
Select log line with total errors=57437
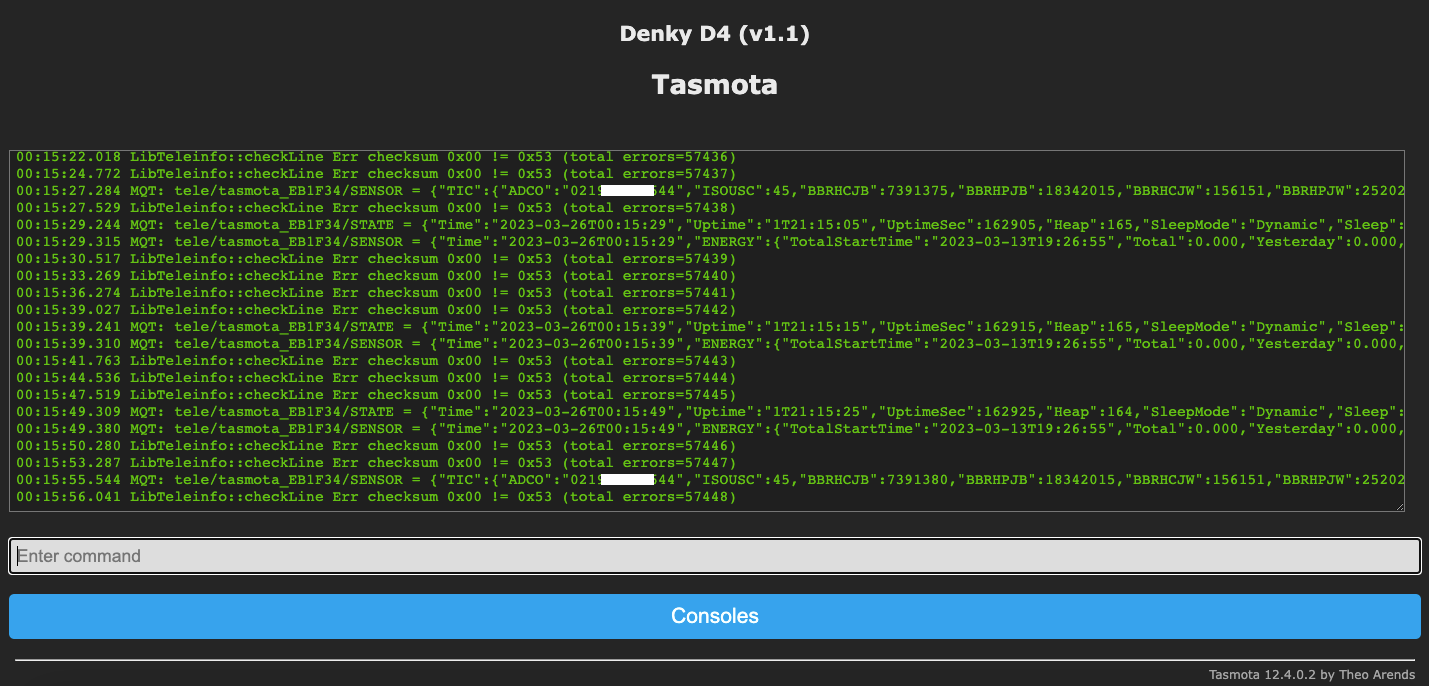tap(376, 174)
